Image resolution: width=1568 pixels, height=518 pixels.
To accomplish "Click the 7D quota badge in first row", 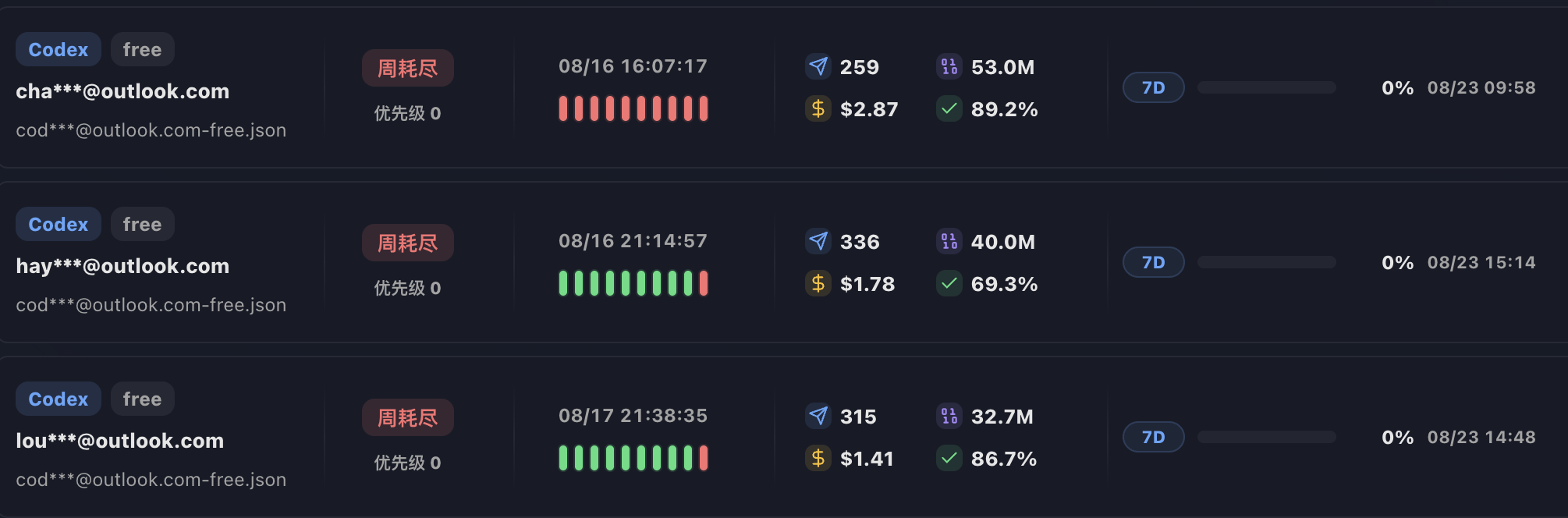I will [x=1153, y=87].
